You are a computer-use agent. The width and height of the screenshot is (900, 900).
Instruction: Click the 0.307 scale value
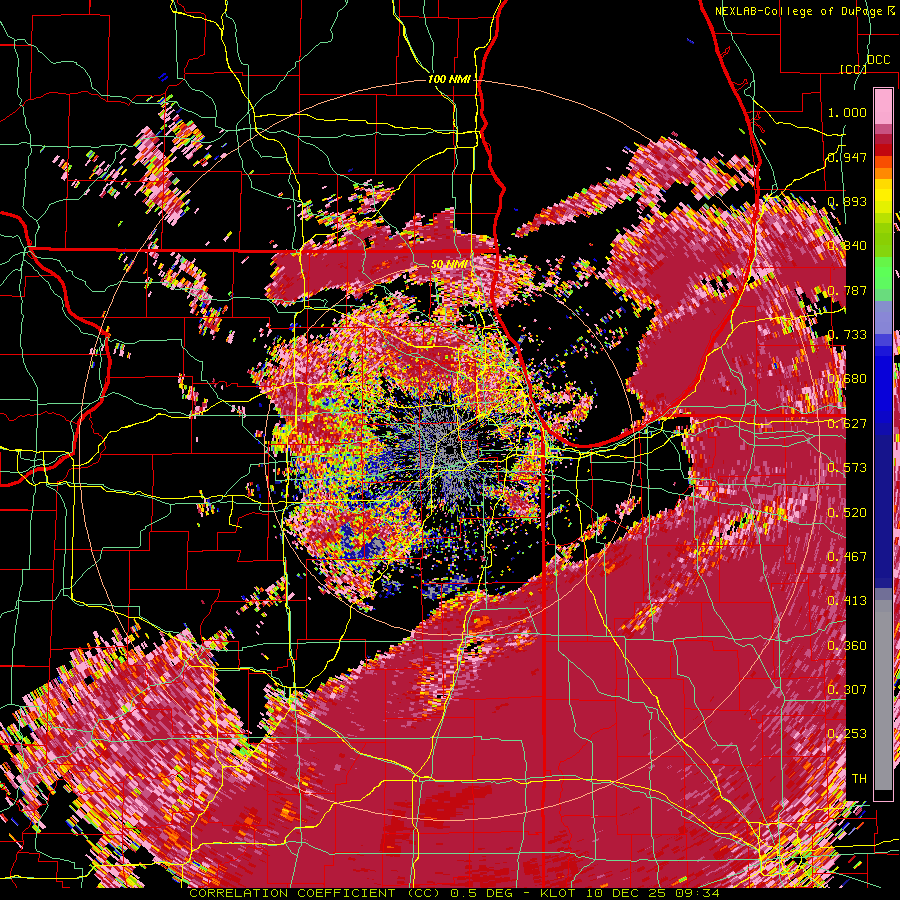click(x=847, y=690)
